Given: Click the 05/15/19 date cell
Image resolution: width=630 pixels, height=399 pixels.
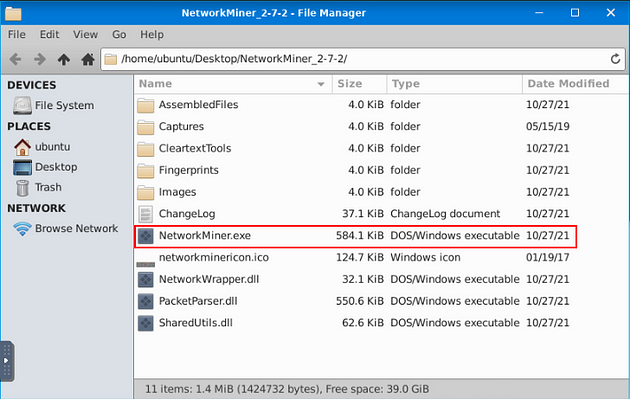Looking at the screenshot, I should pos(548,127).
